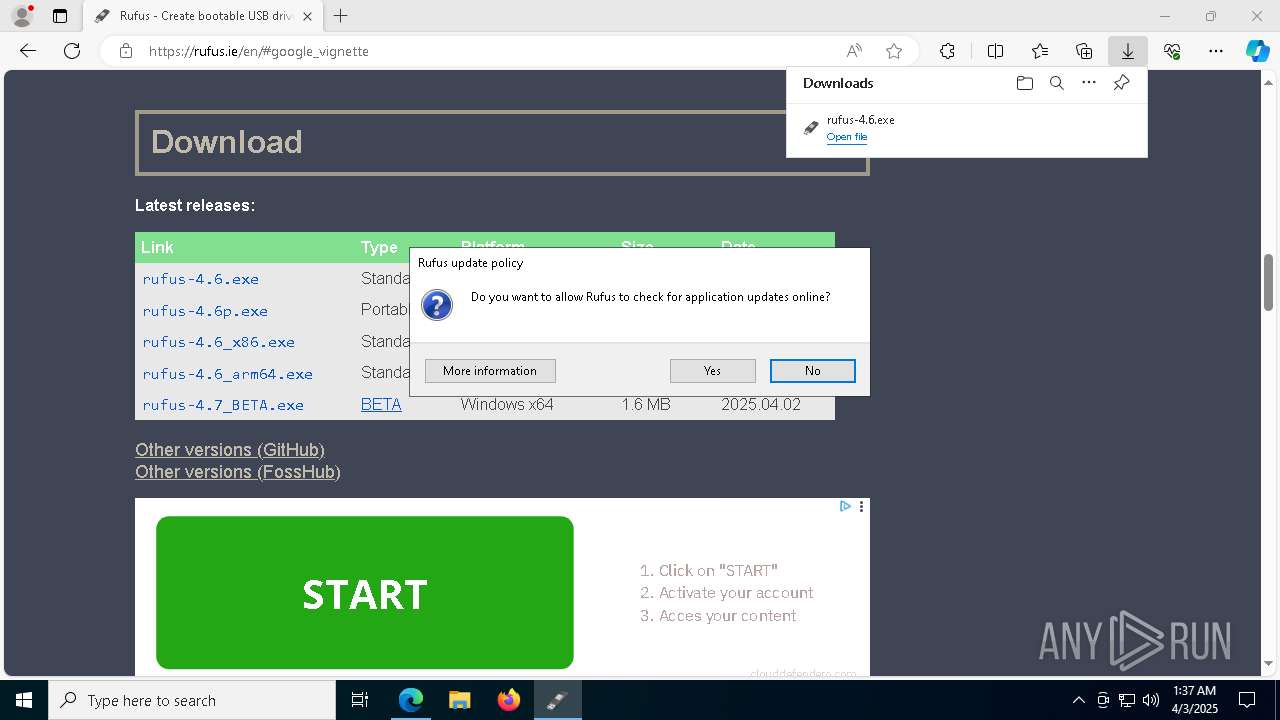This screenshot has width=1280, height=720.
Task: Click scrollbar down arrow on page
Action: (x=1268, y=663)
